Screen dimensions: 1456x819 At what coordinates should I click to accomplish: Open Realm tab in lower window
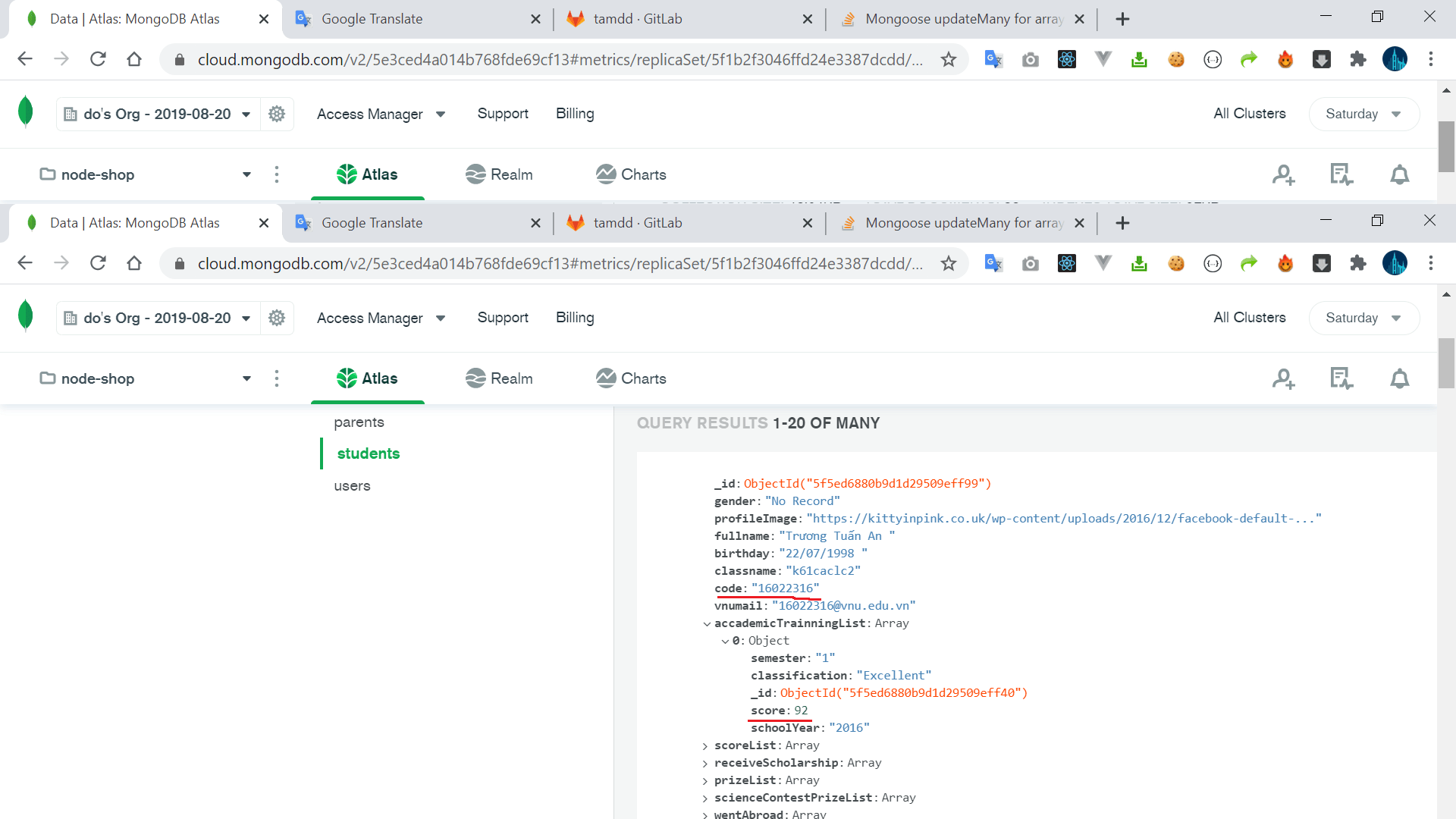pyautogui.click(x=499, y=378)
